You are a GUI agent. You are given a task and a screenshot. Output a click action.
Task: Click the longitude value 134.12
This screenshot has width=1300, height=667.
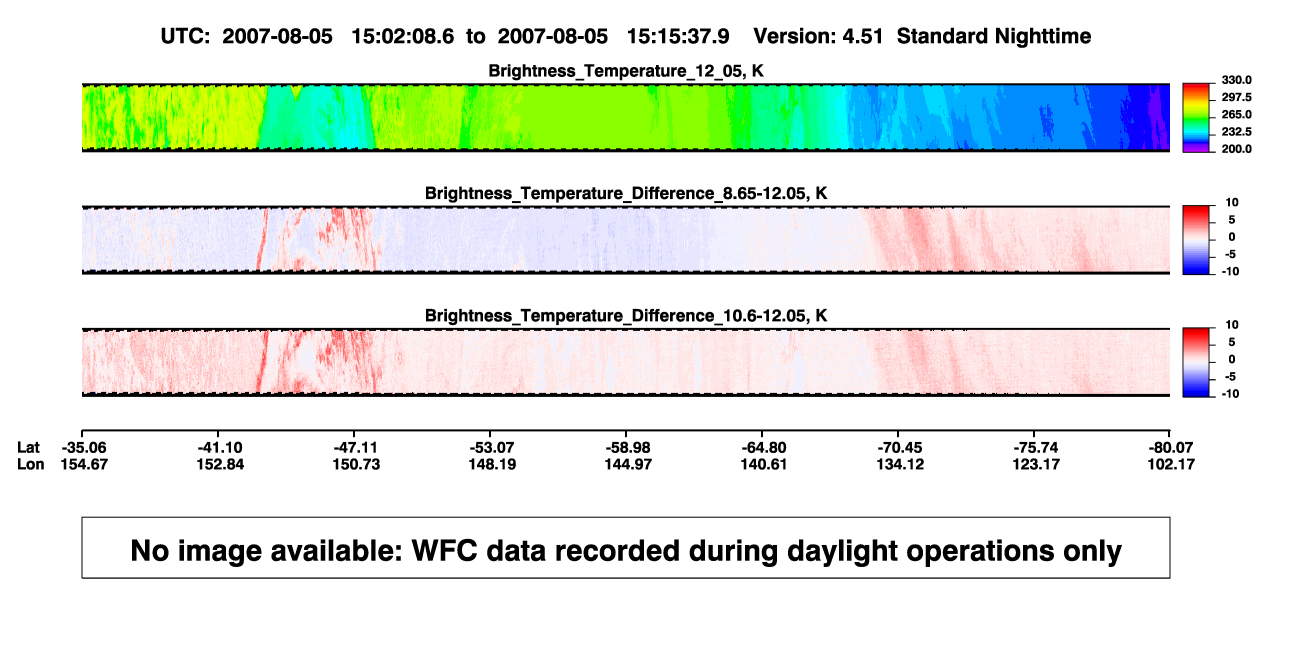pos(900,464)
